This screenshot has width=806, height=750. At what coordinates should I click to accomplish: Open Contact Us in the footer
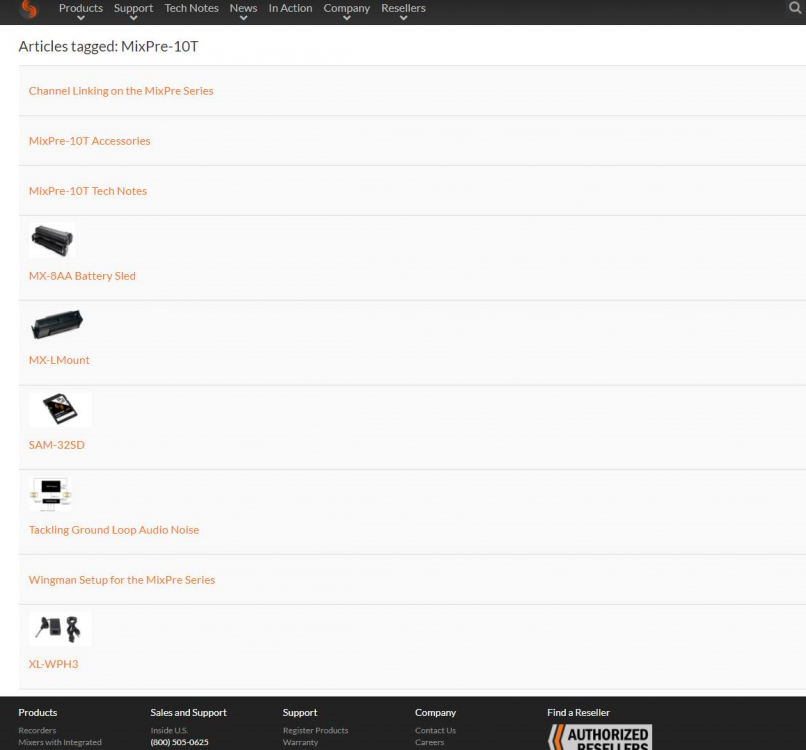(435, 731)
